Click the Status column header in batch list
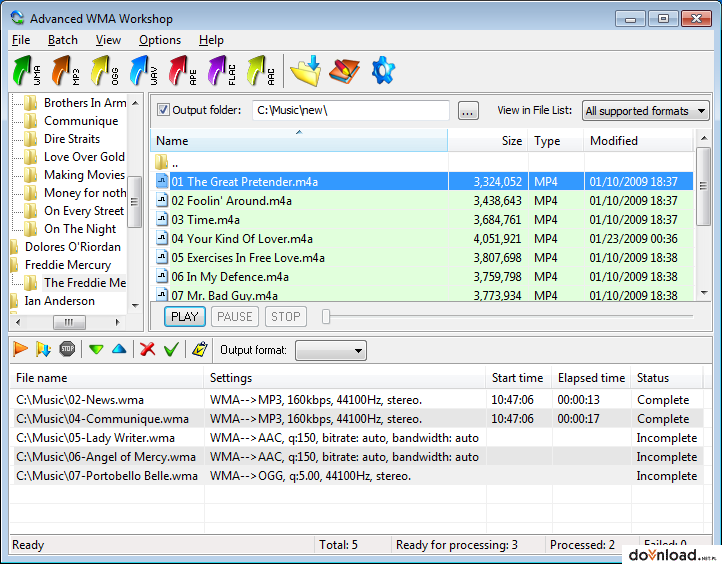The width and height of the screenshot is (722, 564). coord(667,378)
